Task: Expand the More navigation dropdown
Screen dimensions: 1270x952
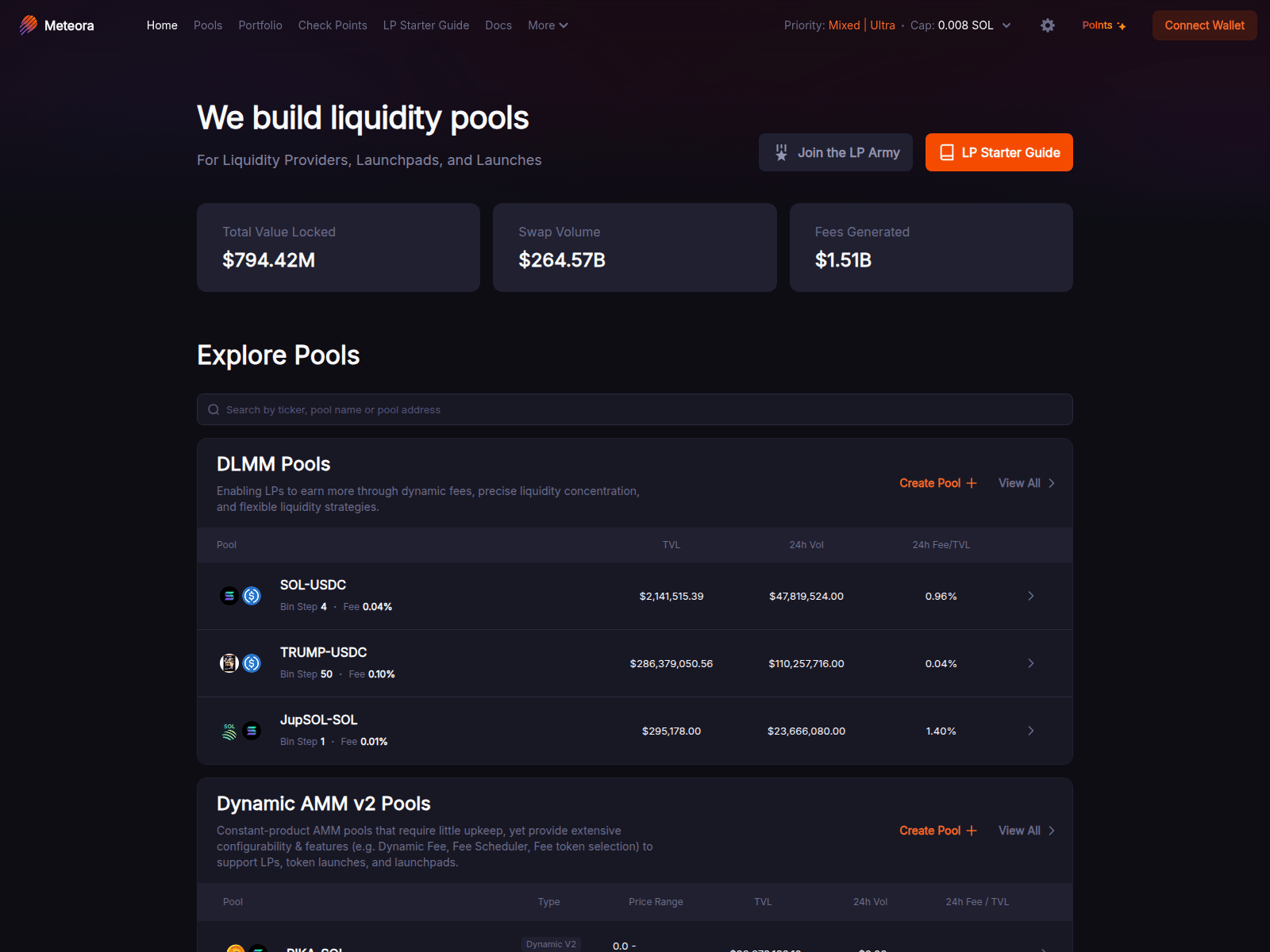Action: coord(548,25)
